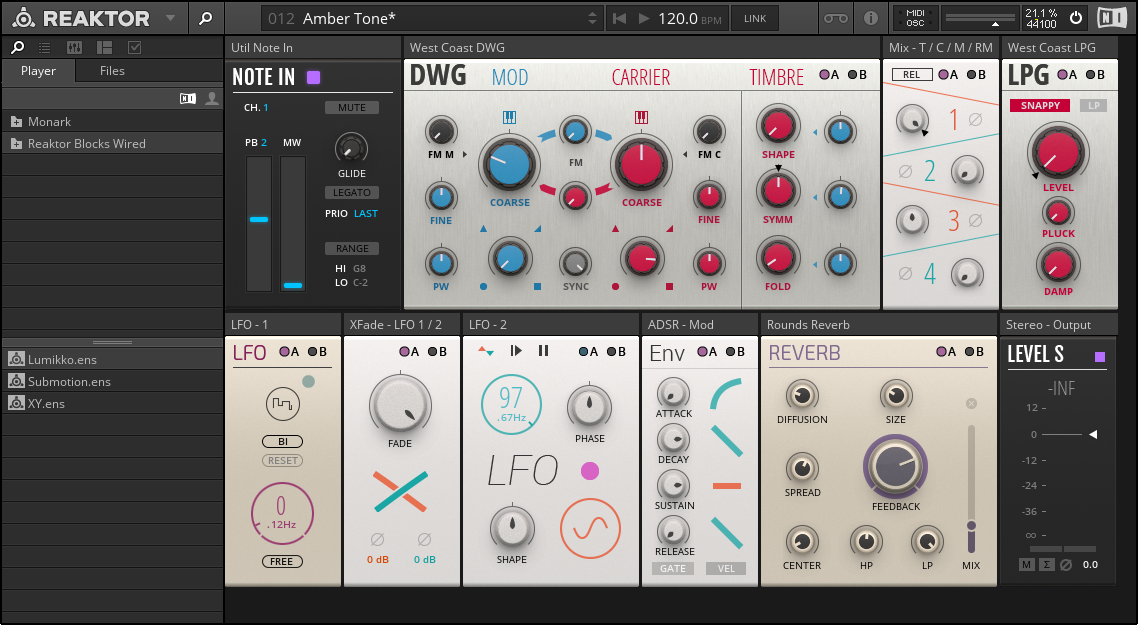Switch to the Player tab
The image size is (1138, 625).
[38, 70]
